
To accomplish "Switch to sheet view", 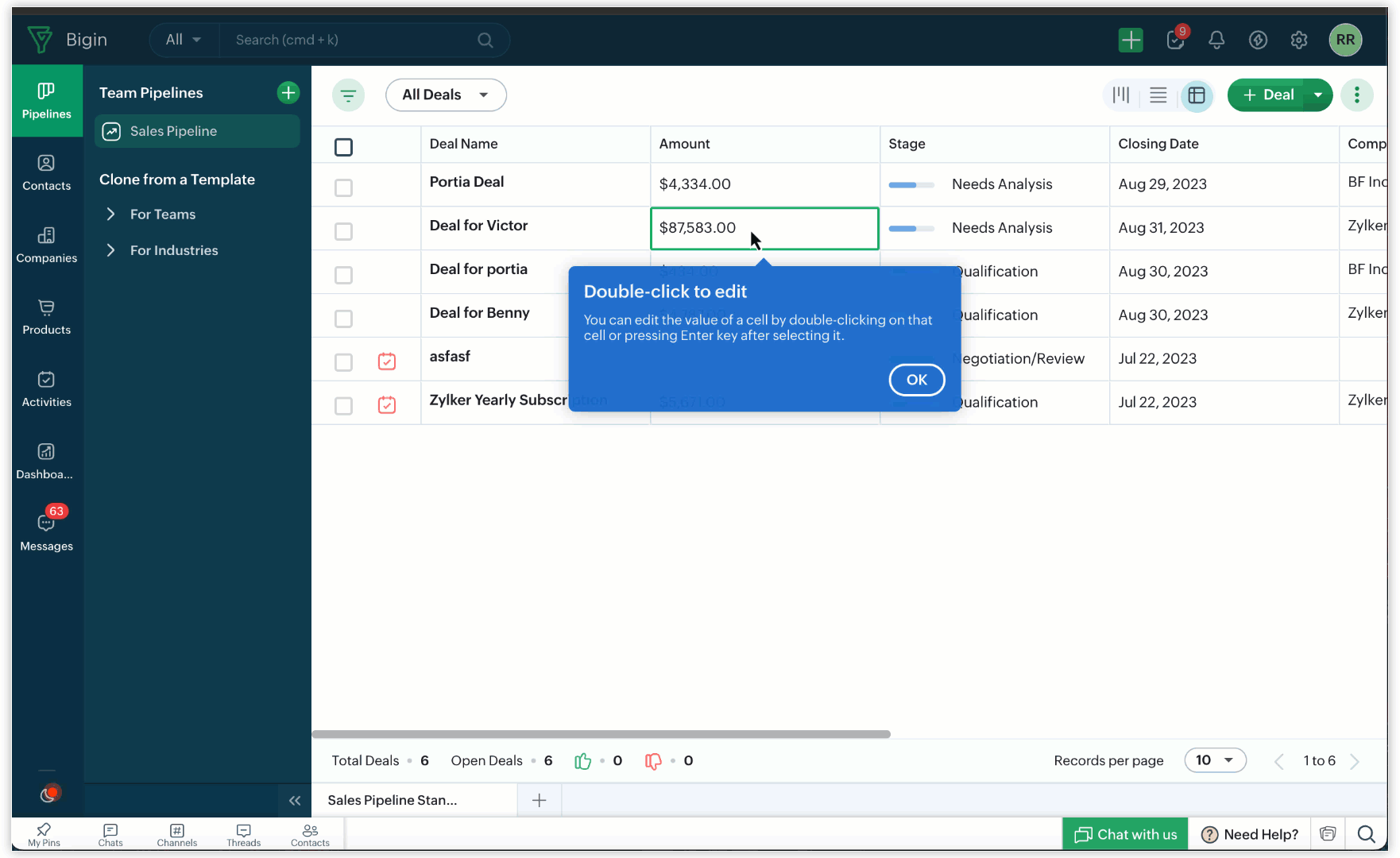I will [1197, 95].
